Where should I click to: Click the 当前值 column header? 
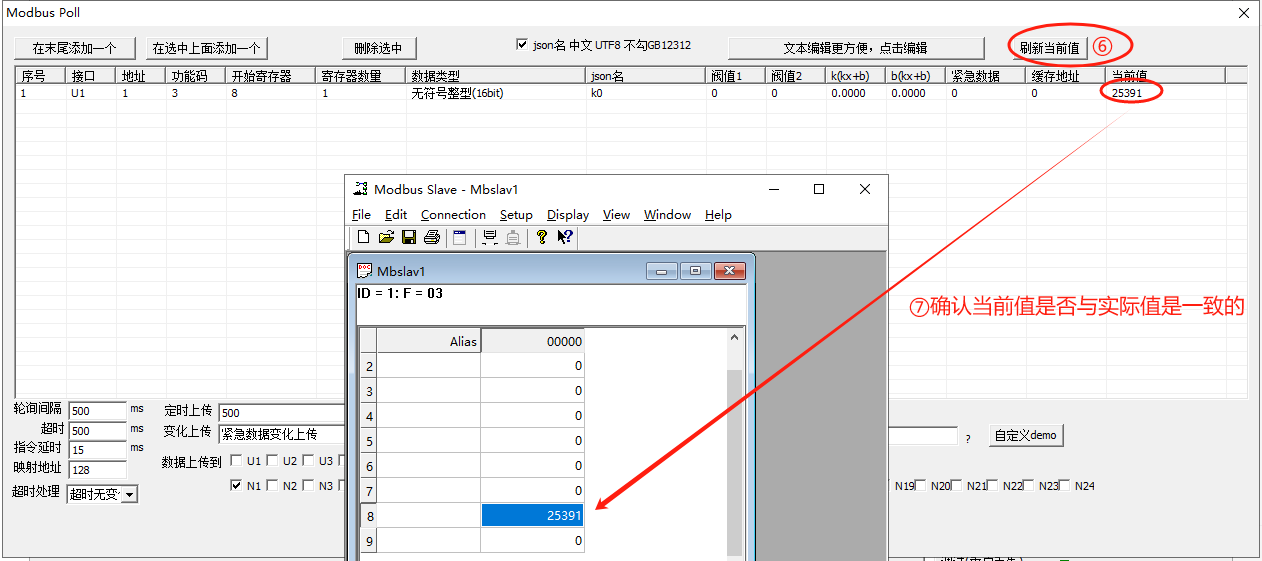[1166, 75]
